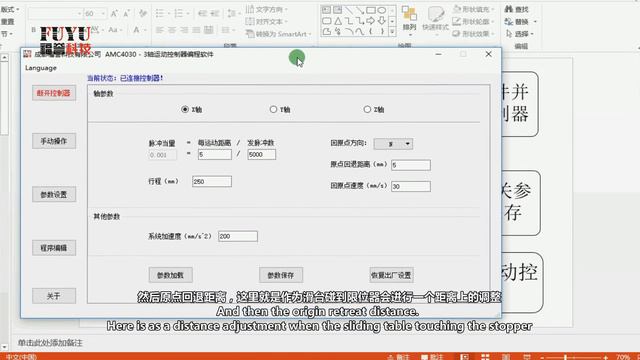Toggle Bold formatting in the ribbon
The height and width of the screenshot is (360, 640).
[x=33, y=30]
